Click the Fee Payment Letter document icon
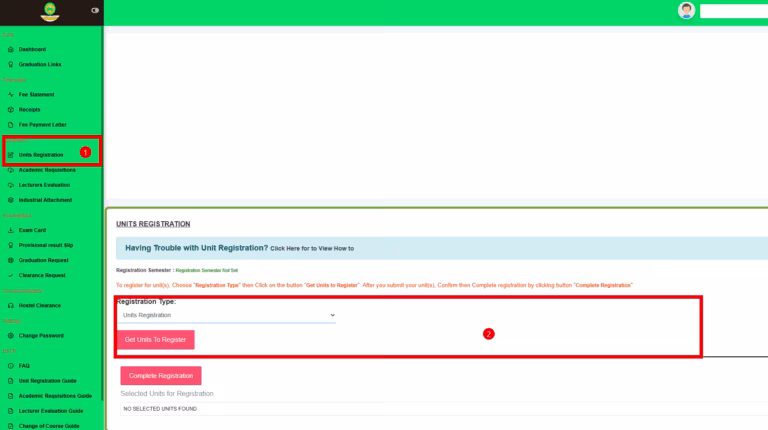This screenshot has width=768, height=430. point(11,125)
